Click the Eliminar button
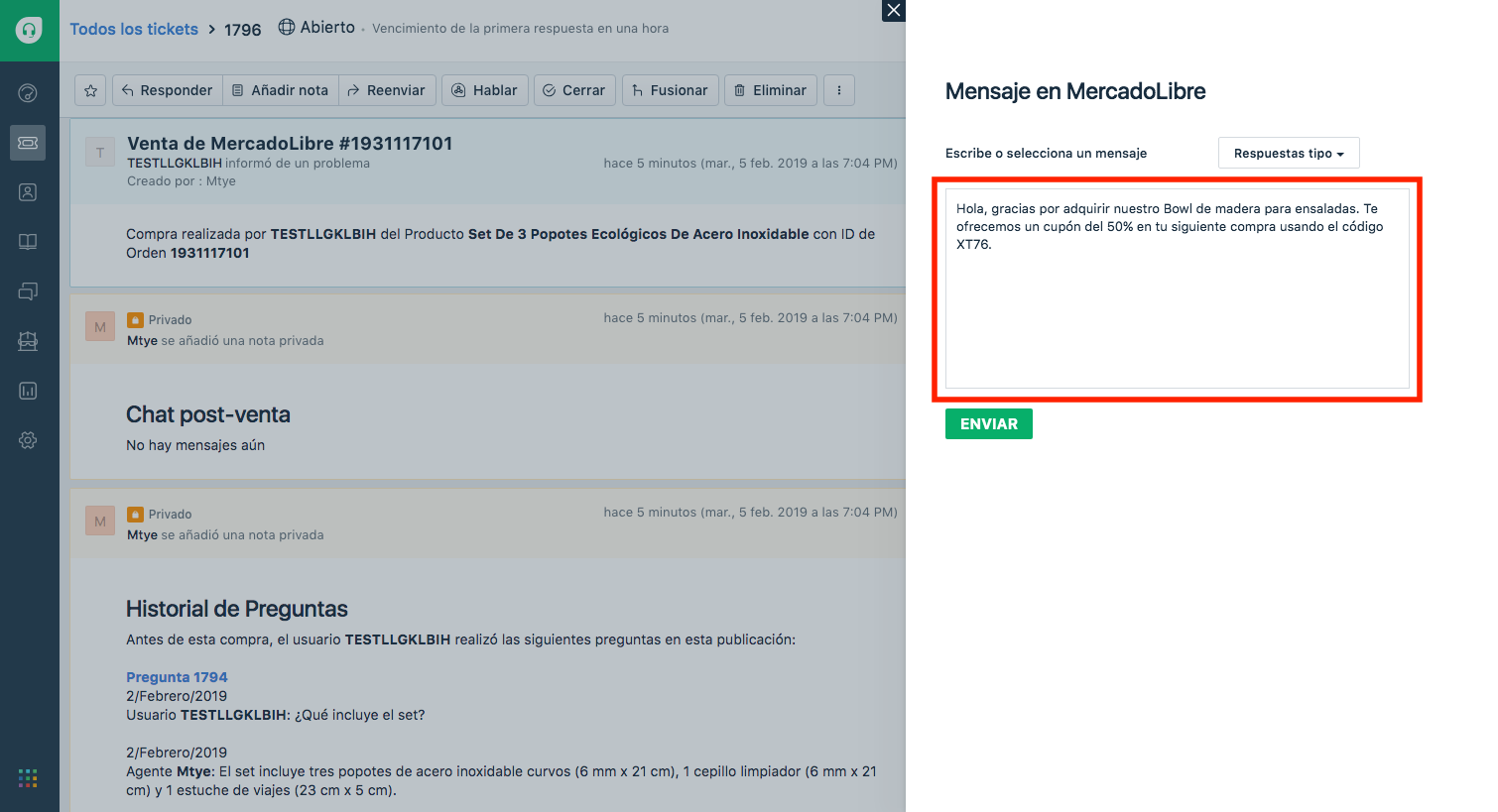Viewport: 1498px width, 812px height. [771, 90]
